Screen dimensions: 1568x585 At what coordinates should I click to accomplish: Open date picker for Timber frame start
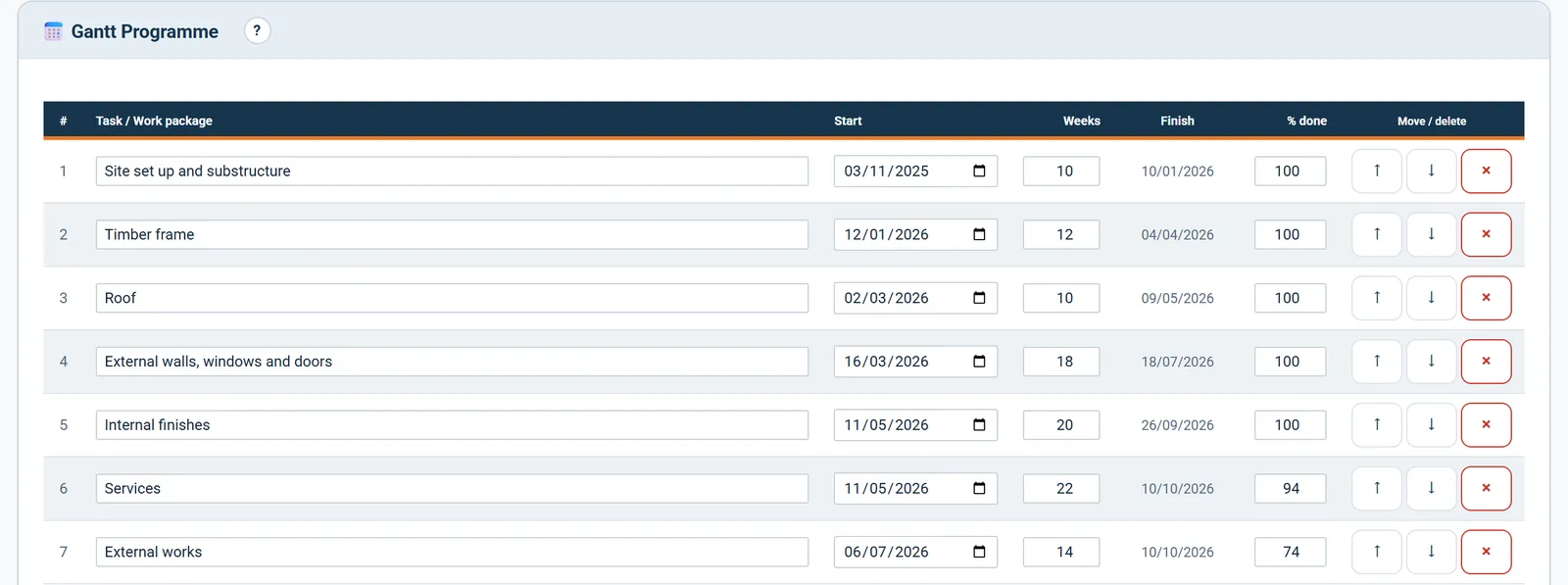(979, 234)
